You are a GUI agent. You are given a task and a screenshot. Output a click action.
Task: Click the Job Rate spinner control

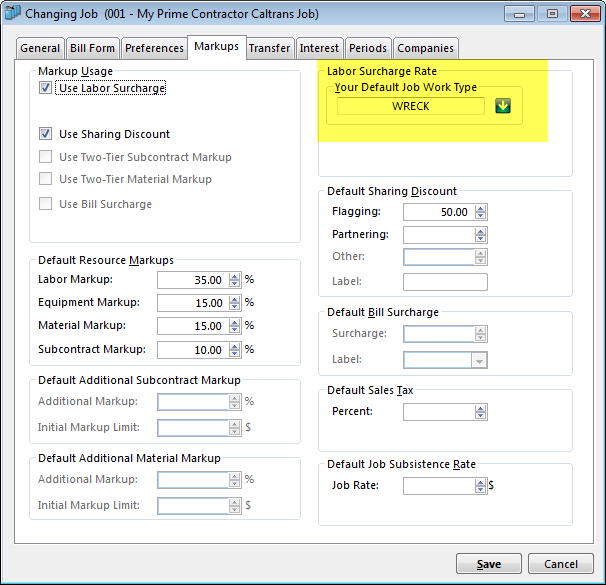pyautogui.click(x=481, y=486)
